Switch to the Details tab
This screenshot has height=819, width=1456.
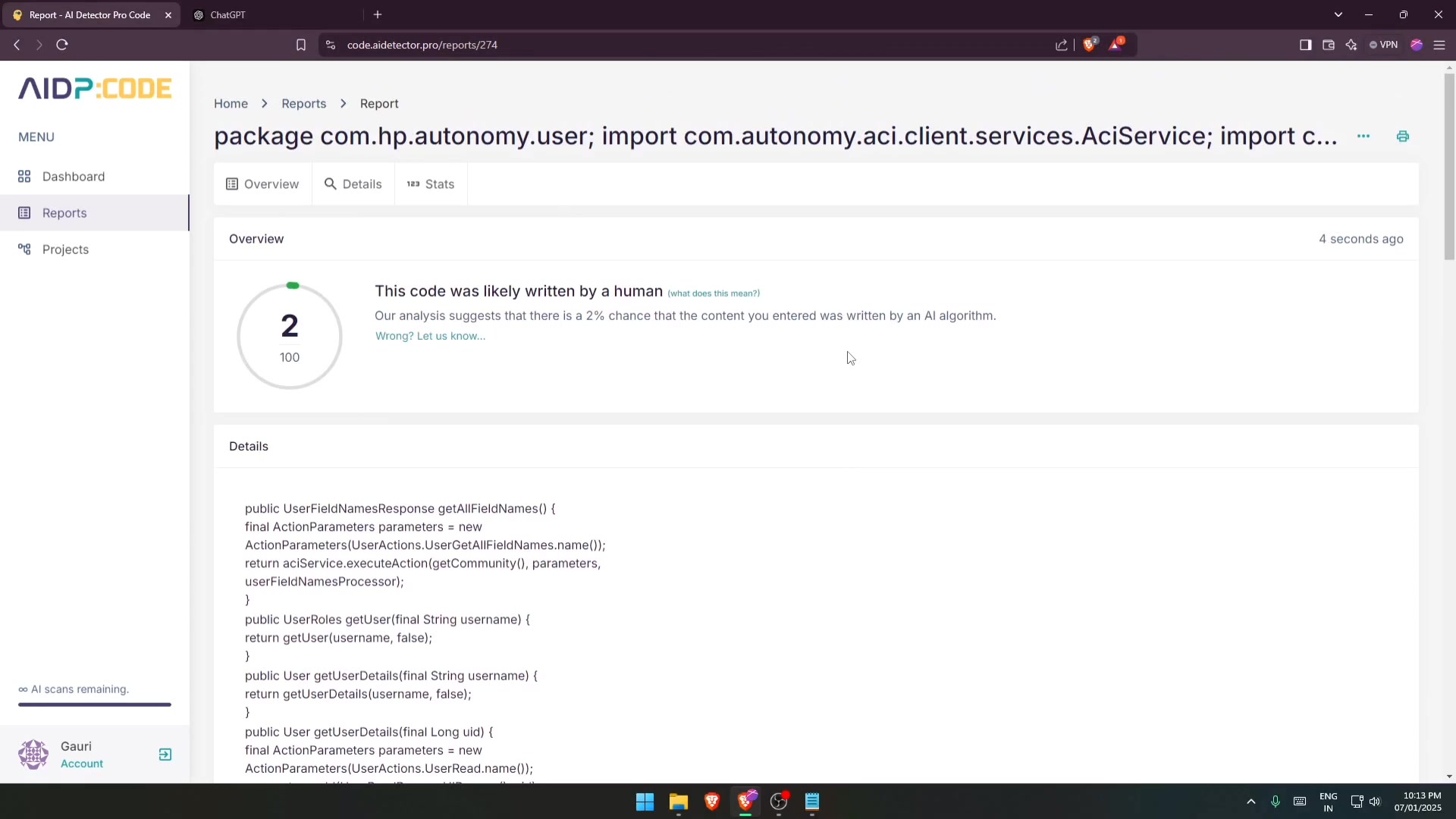(353, 184)
